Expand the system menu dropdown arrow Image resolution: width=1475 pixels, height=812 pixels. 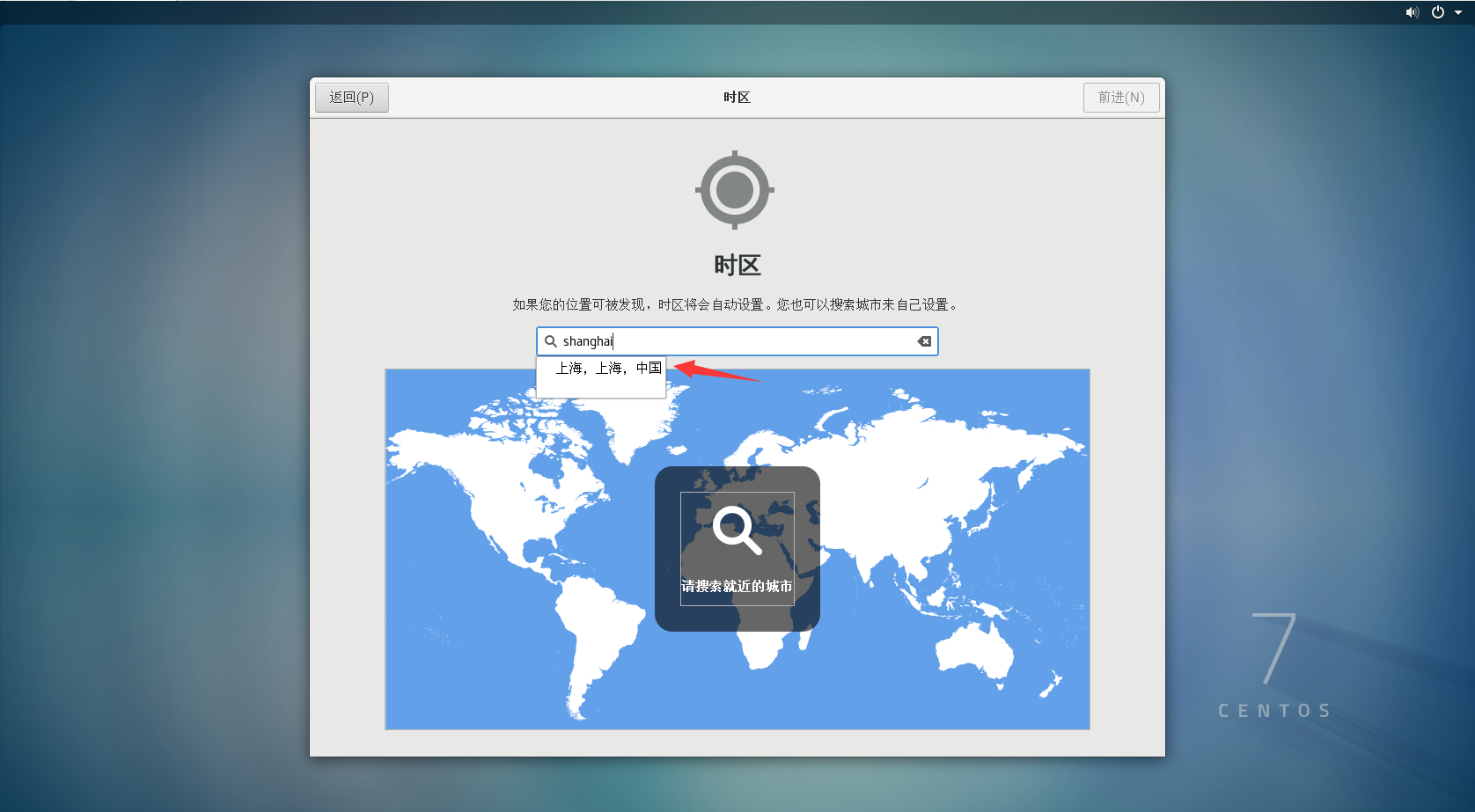(x=1458, y=12)
